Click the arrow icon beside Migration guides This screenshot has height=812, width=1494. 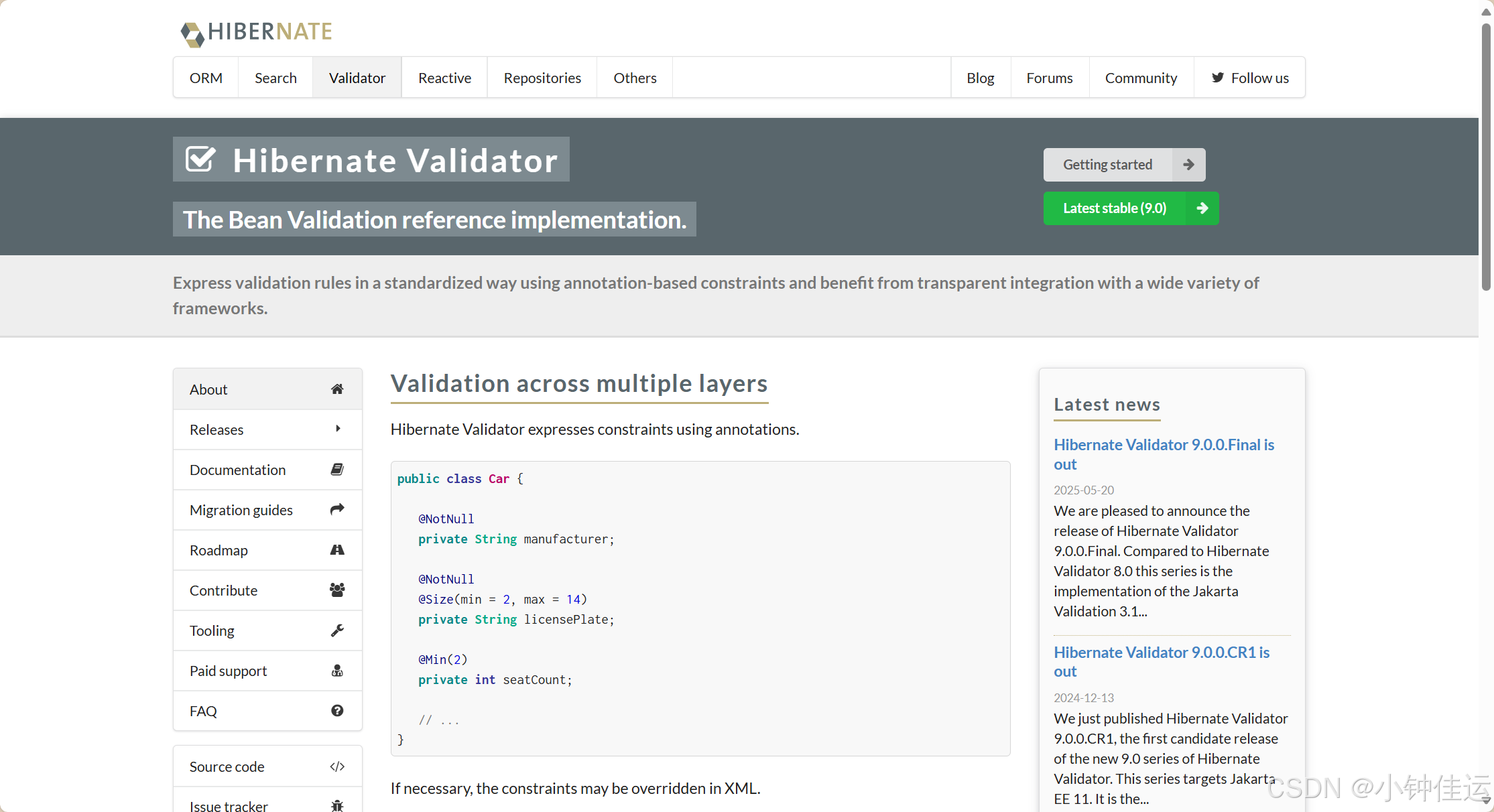tap(337, 510)
